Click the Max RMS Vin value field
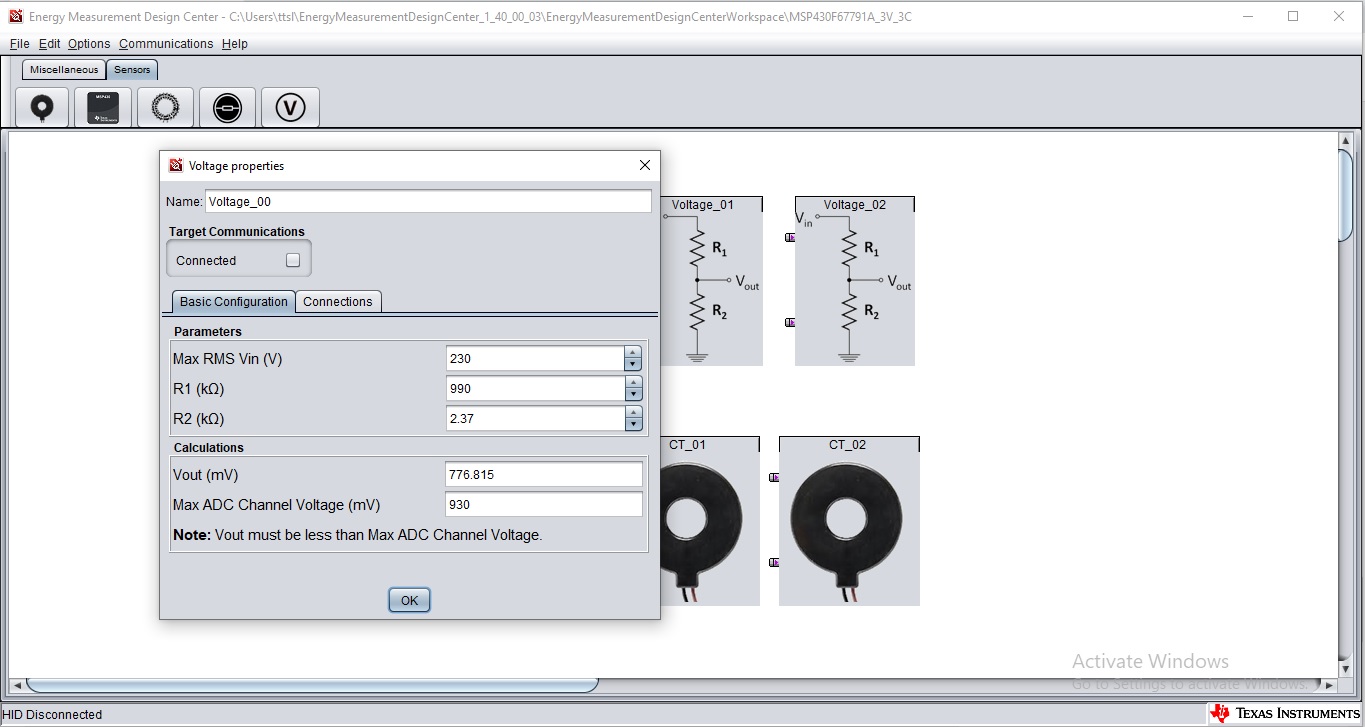This screenshot has height=727, width=1365. 535,358
